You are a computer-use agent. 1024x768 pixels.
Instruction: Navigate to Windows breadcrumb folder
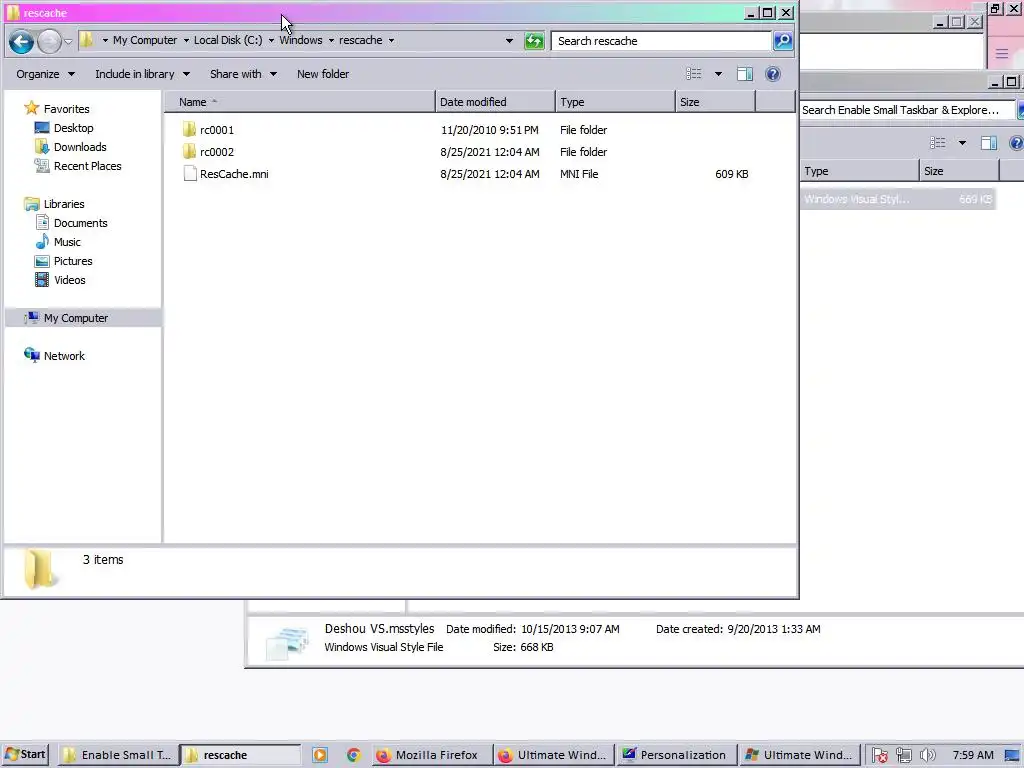301,40
